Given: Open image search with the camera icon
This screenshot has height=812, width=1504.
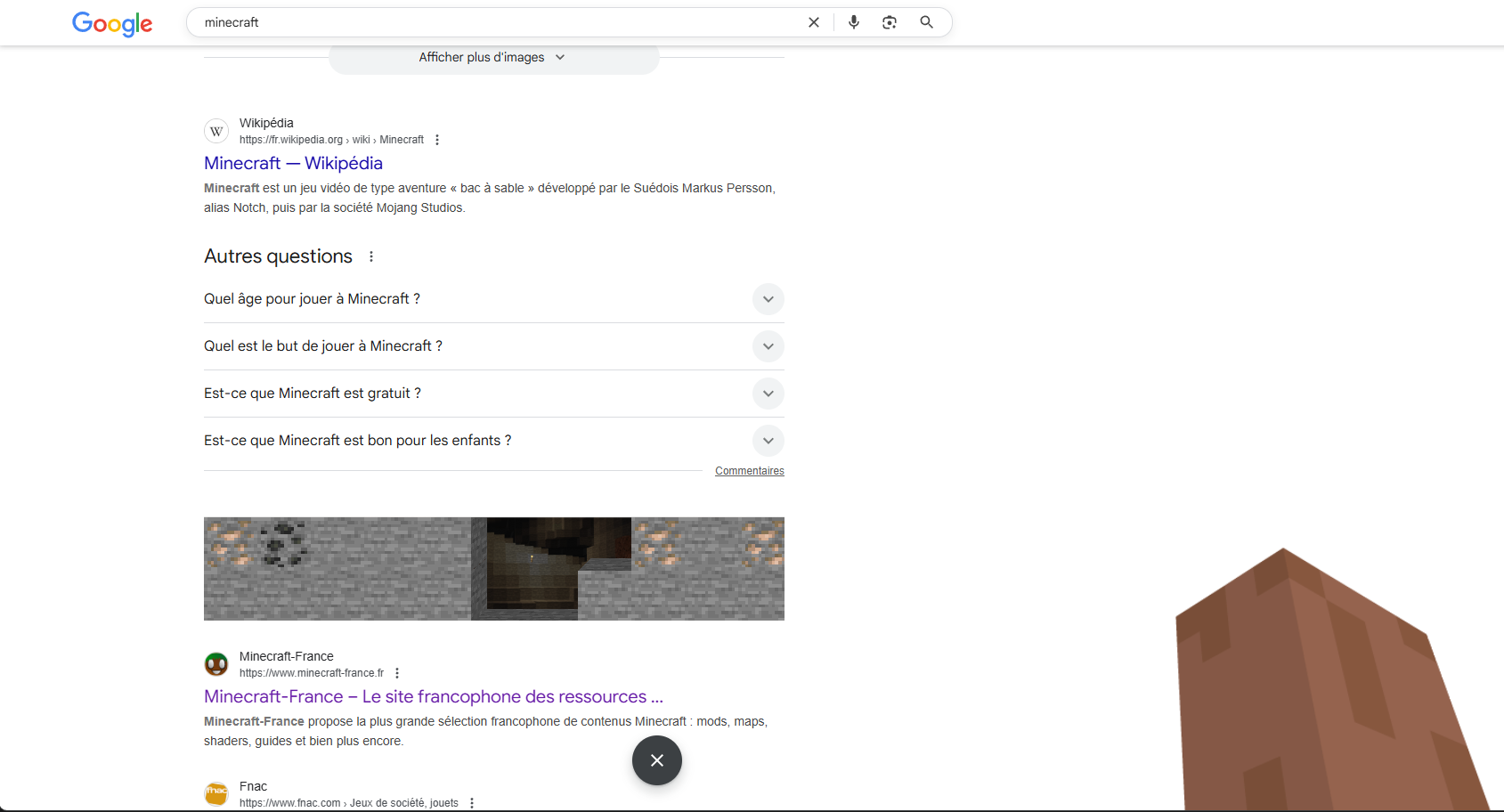Looking at the screenshot, I should tap(889, 22).
